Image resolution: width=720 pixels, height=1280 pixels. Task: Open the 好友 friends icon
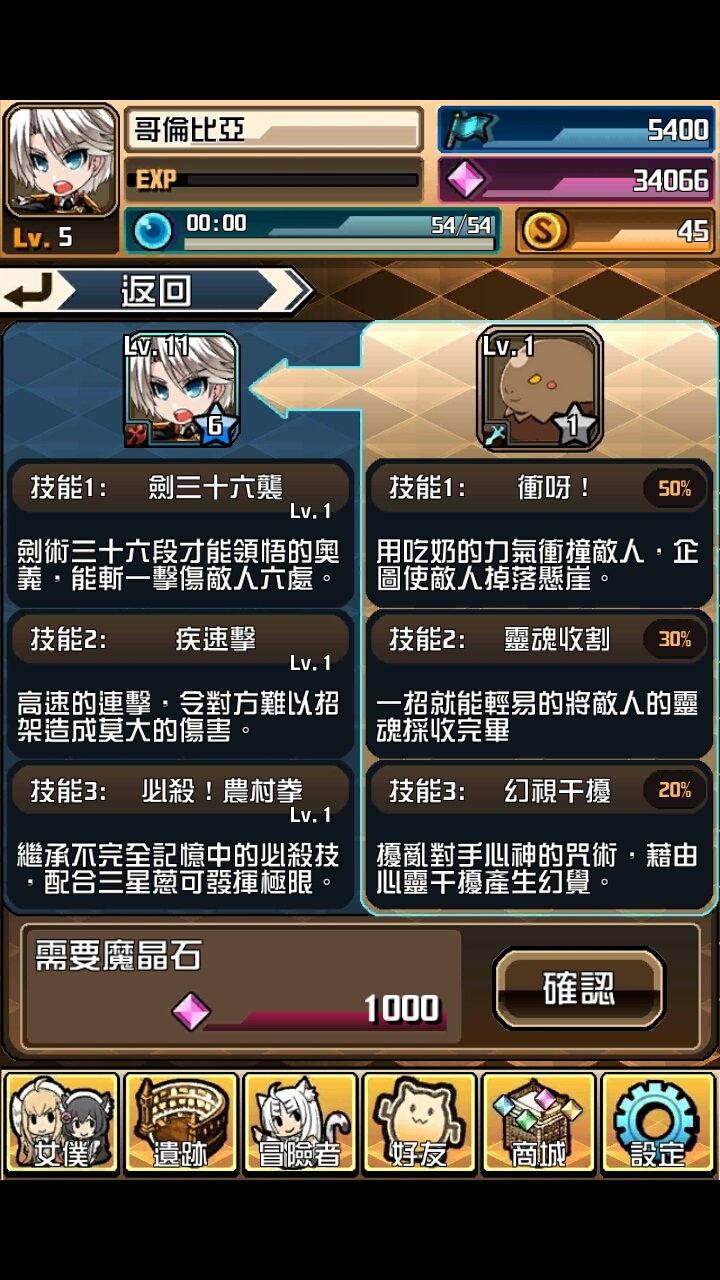point(418,1123)
